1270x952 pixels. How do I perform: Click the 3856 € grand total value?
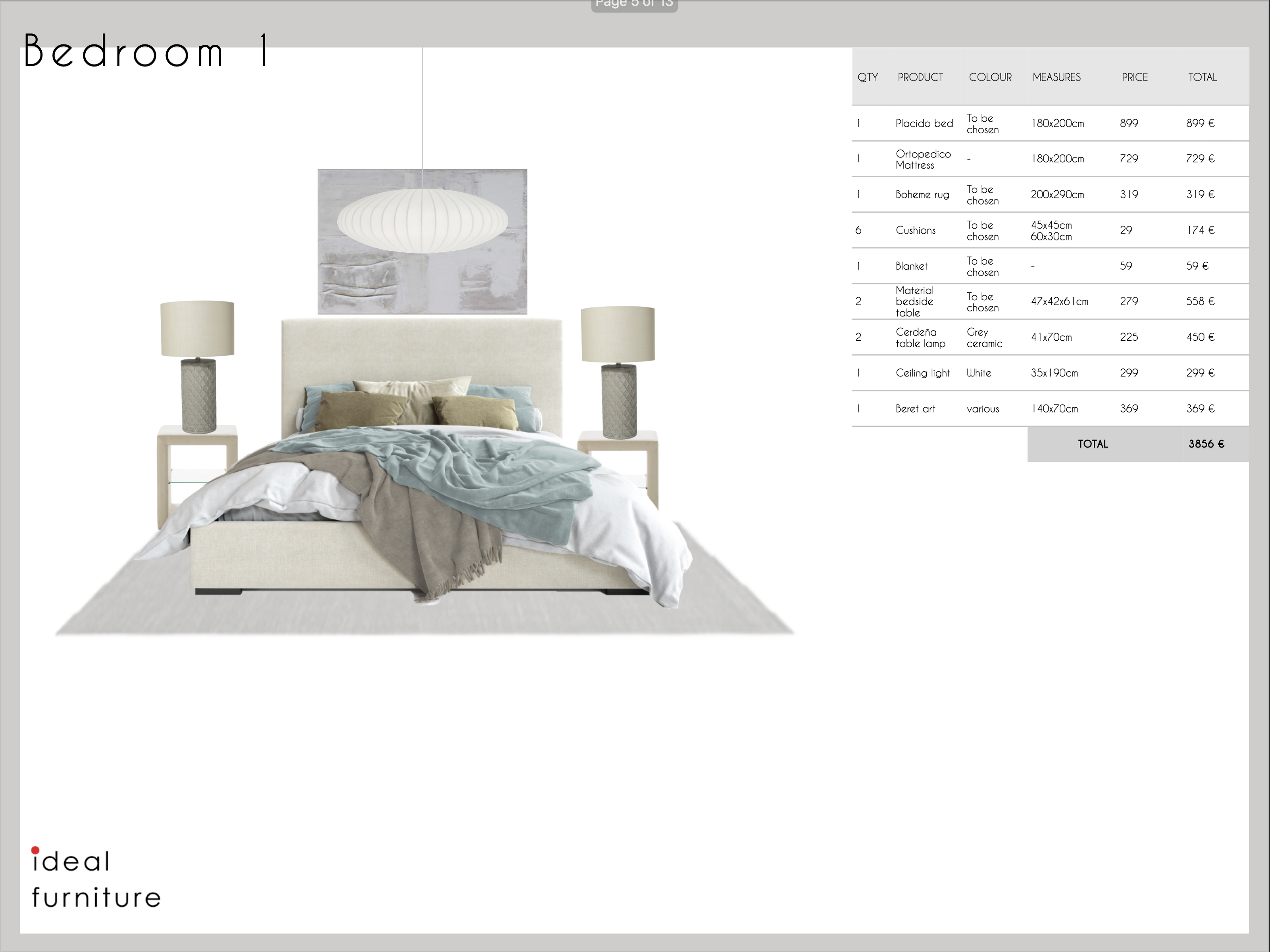pos(1206,443)
